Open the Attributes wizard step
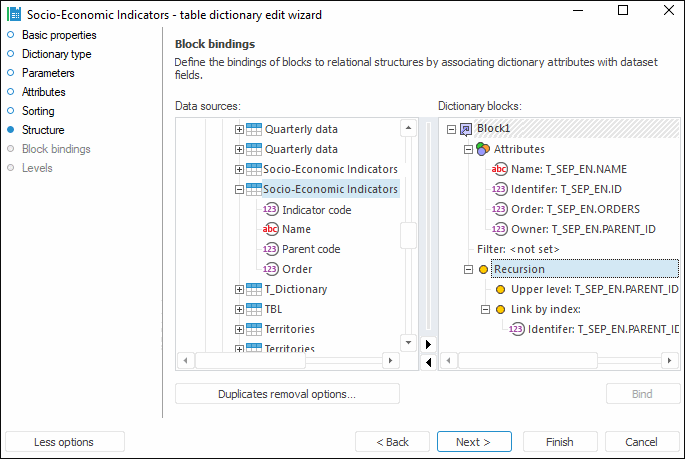This screenshot has width=685, height=459. (43, 92)
